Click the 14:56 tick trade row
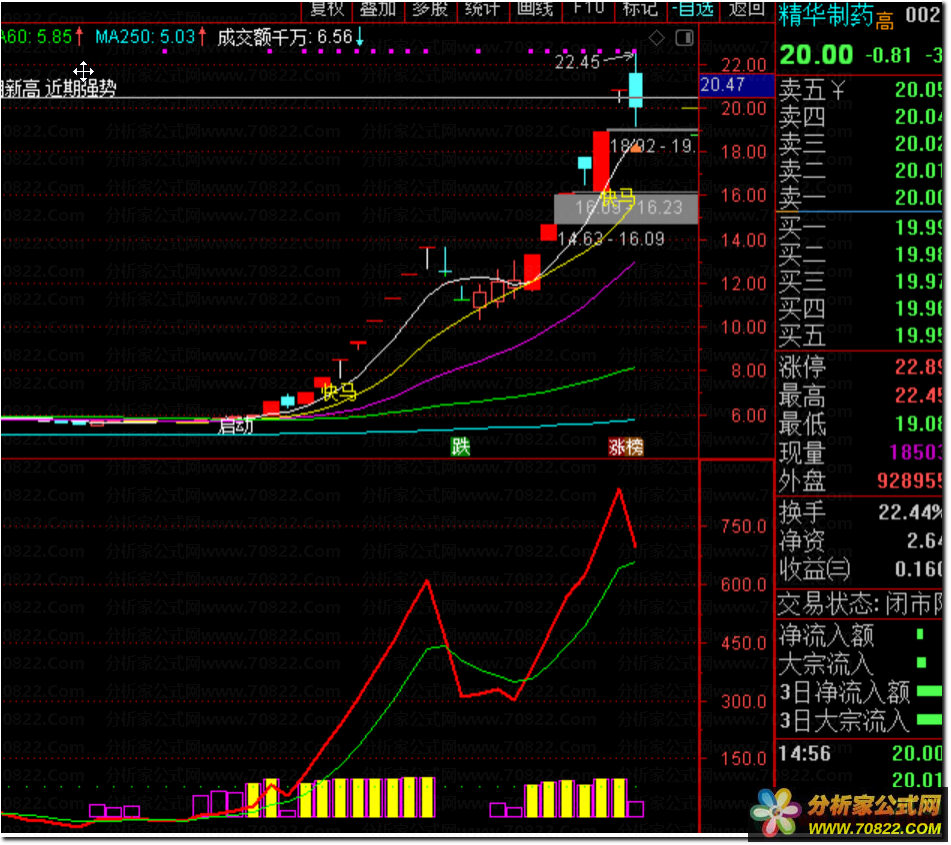951x845 pixels. (861, 753)
